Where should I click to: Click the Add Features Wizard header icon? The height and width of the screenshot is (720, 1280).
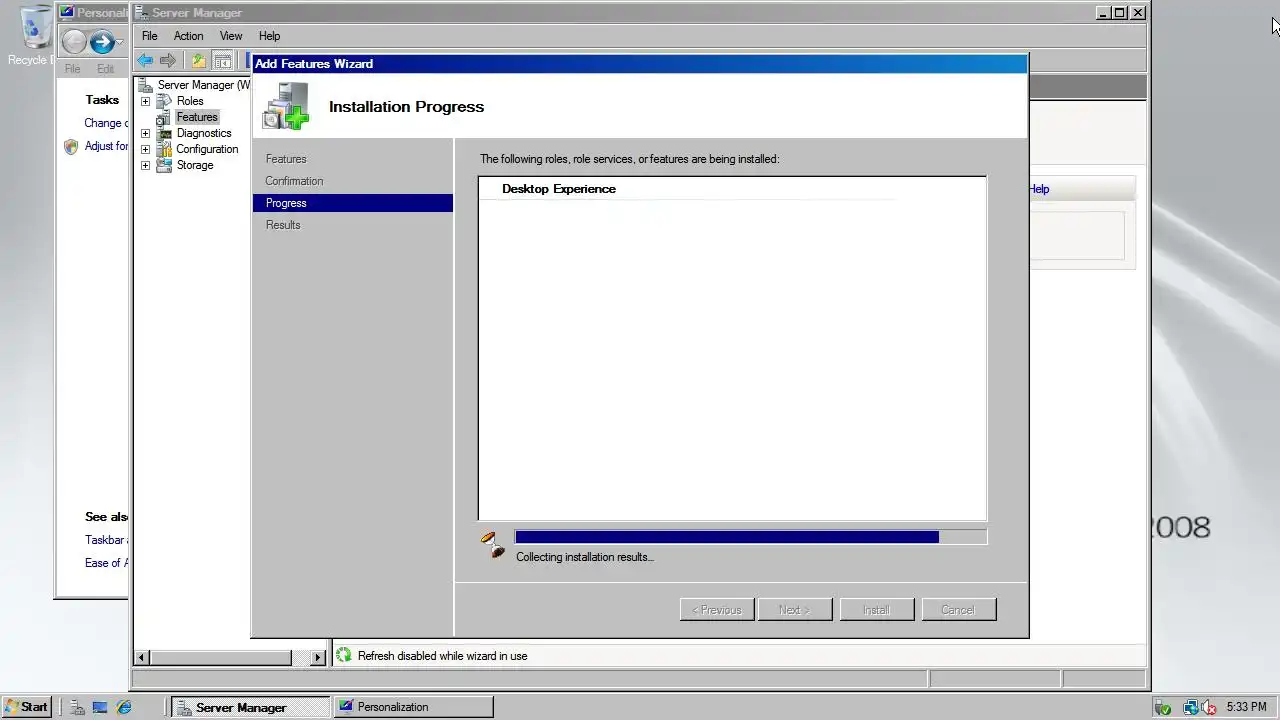coord(286,106)
